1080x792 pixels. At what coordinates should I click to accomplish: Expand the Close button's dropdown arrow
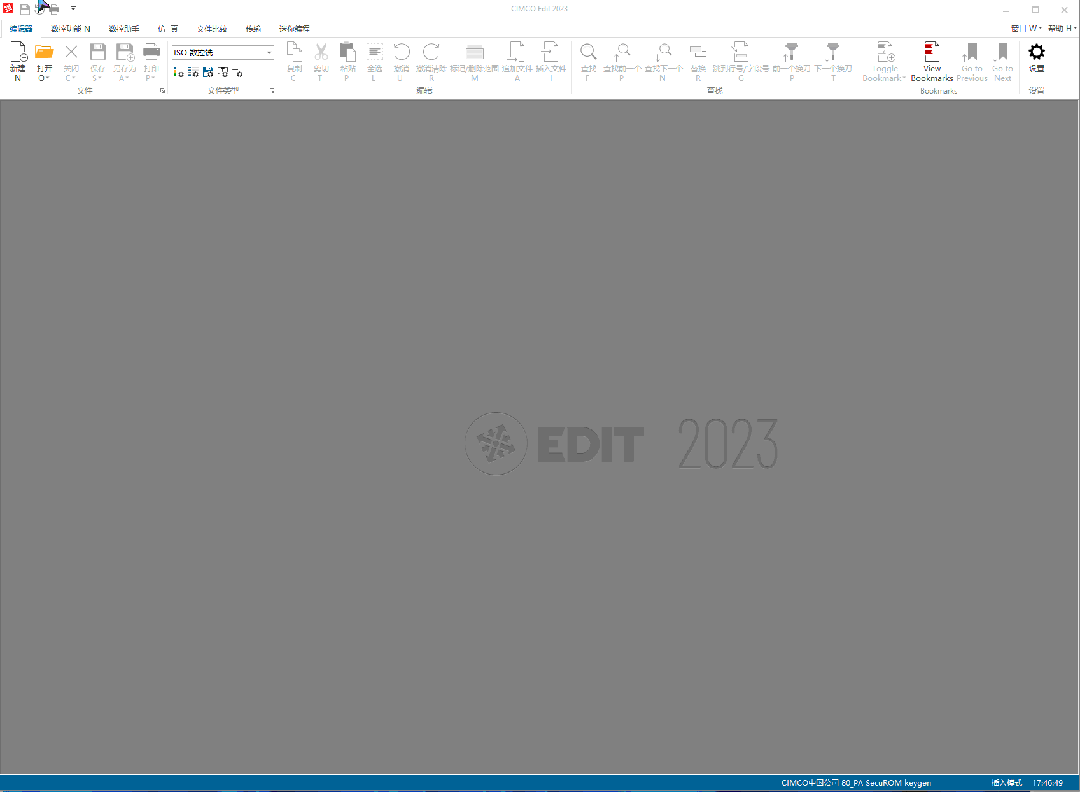pos(74,78)
